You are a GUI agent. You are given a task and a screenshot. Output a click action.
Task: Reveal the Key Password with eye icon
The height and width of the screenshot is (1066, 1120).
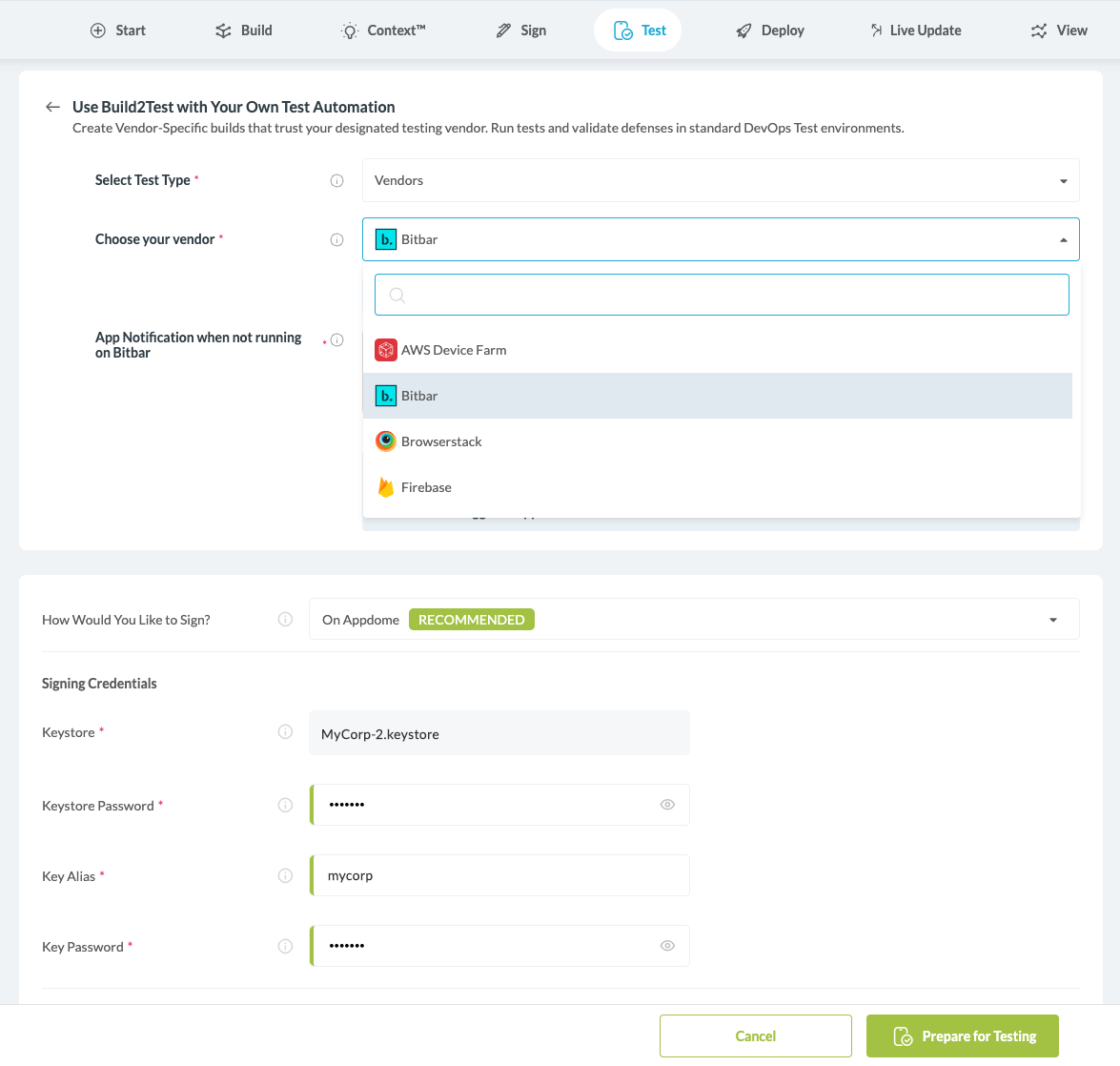(x=667, y=946)
